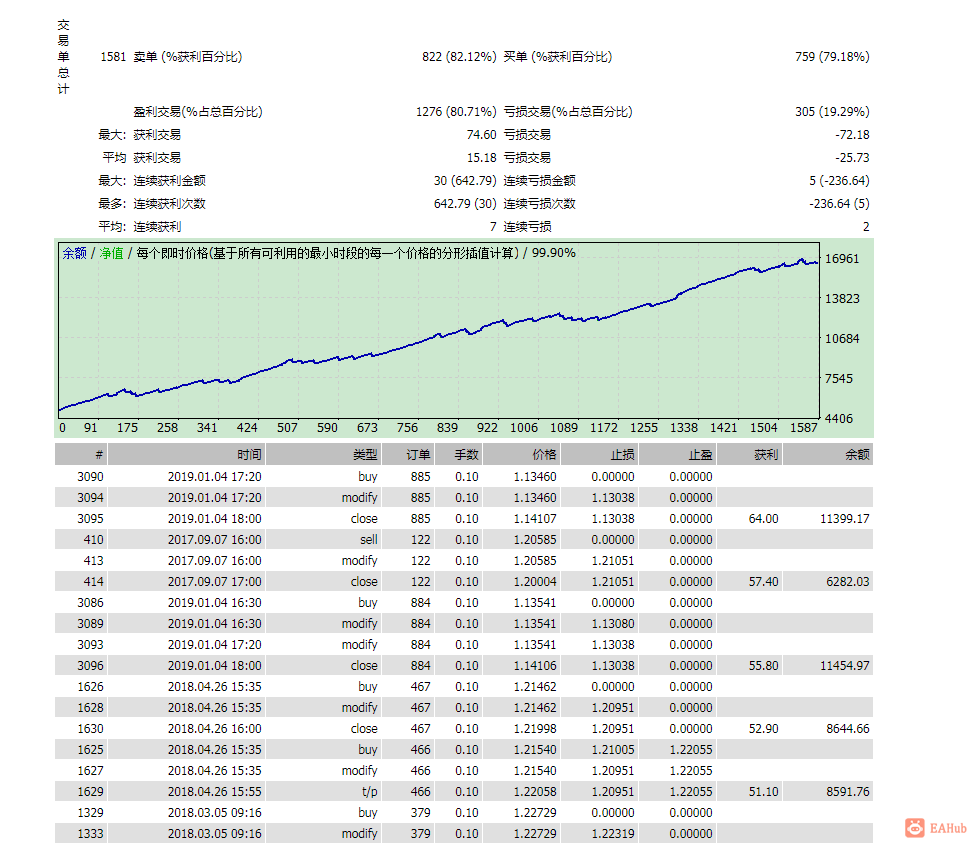The image size is (976, 843).
Task: Click the 57.40 profit cell
Action: coord(763,582)
